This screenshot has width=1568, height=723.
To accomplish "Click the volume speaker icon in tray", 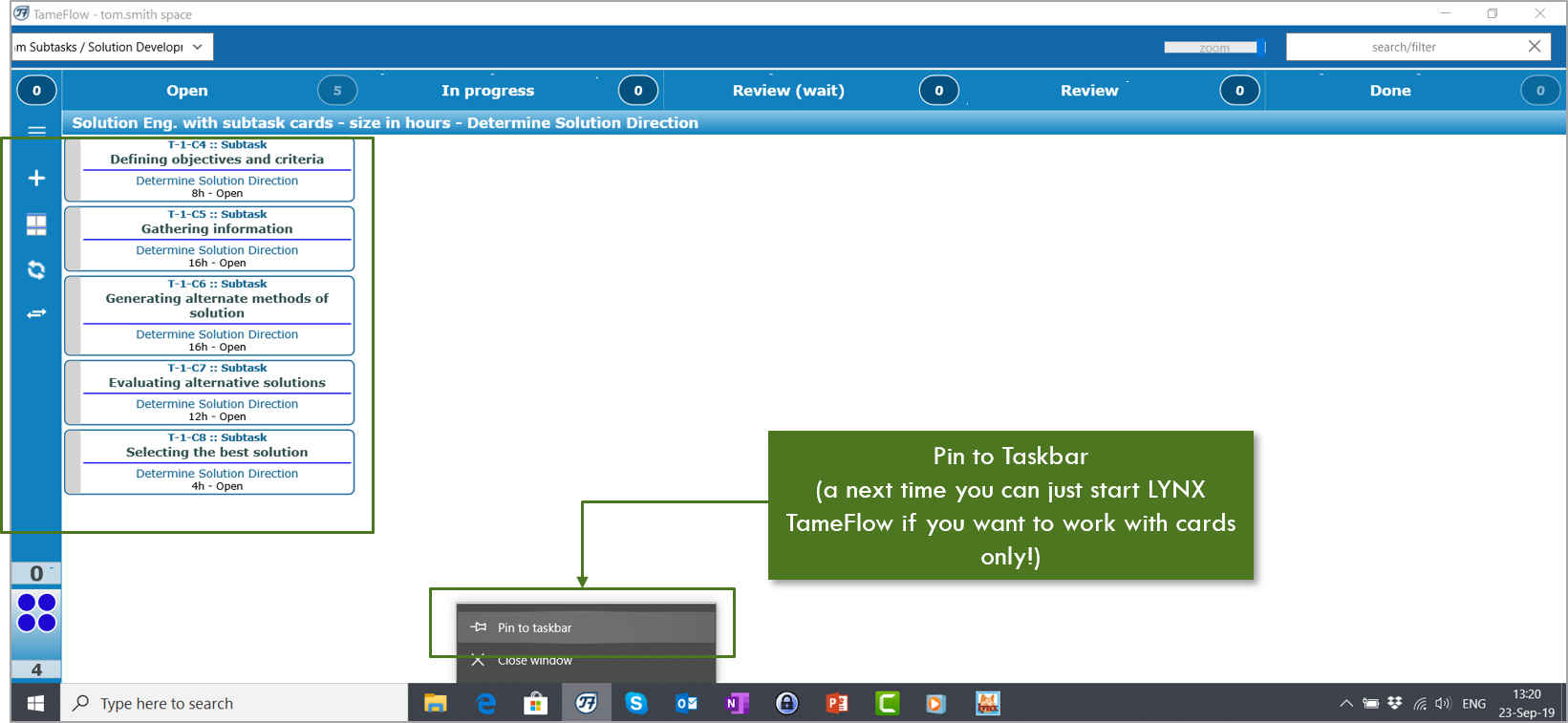I will [x=1443, y=704].
